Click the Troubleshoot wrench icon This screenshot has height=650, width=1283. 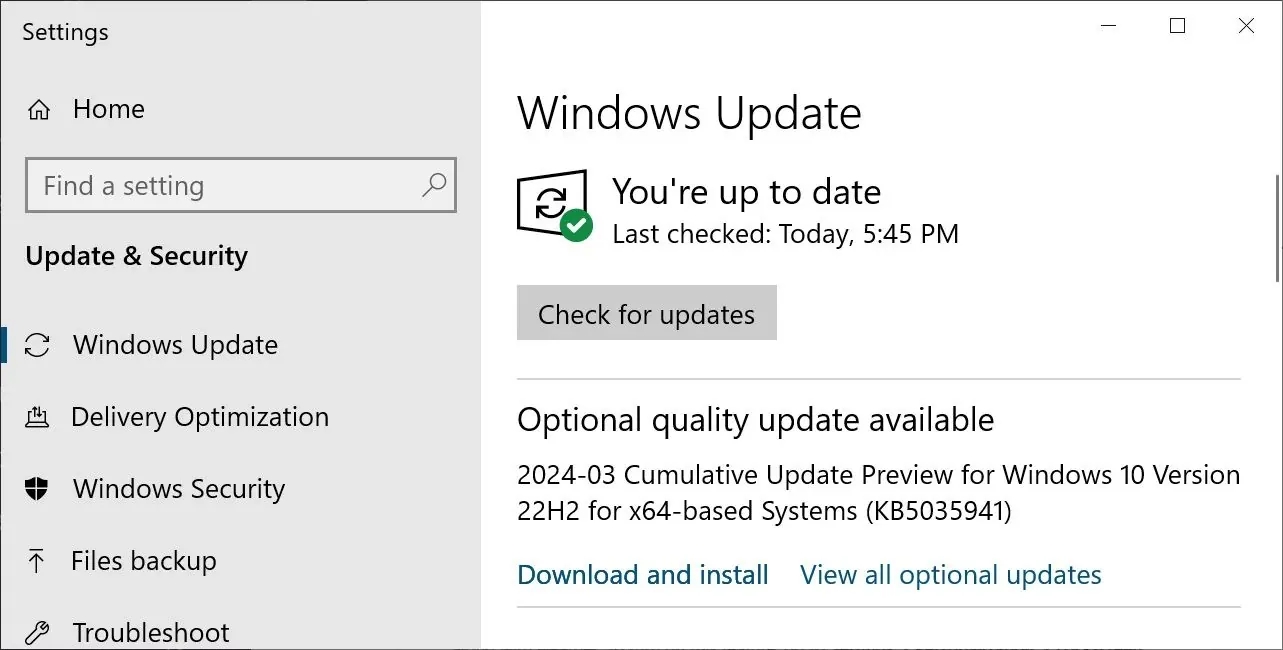tap(37, 632)
